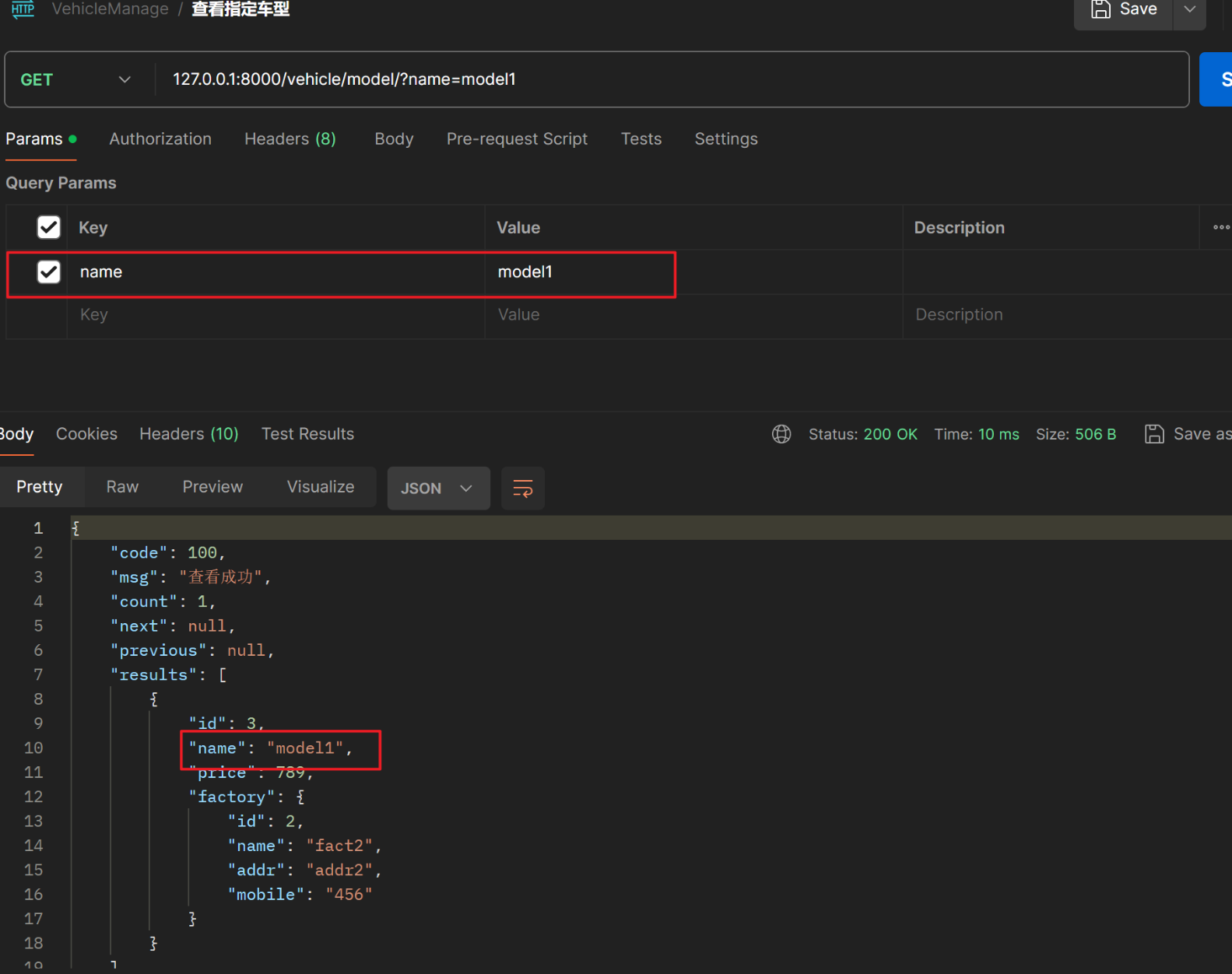Viewport: 1232px width, 974px height.
Task: Click line number 1 in the gutter
Action: (x=38, y=528)
